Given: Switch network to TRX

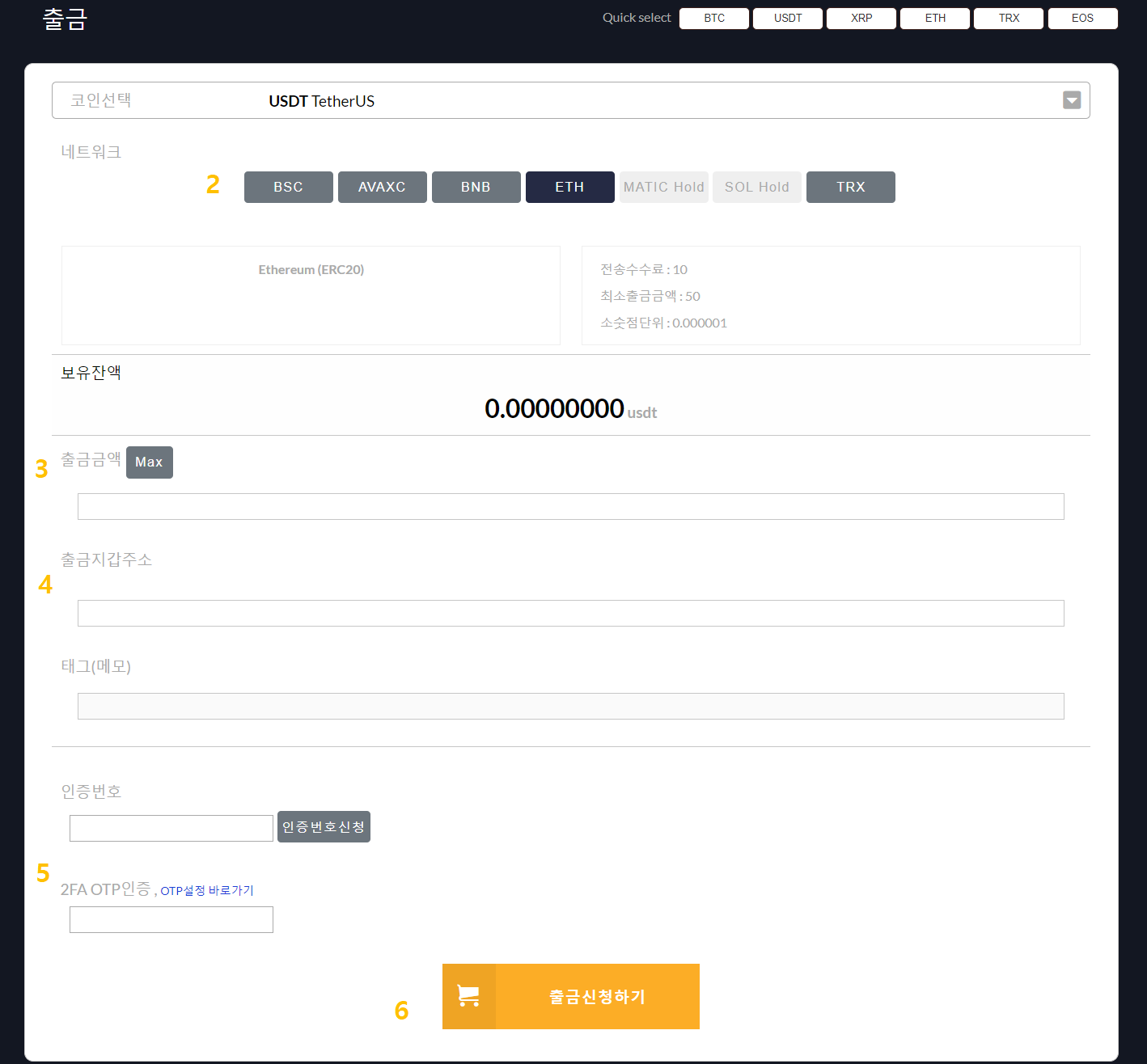Looking at the screenshot, I should [x=850, y=187].
